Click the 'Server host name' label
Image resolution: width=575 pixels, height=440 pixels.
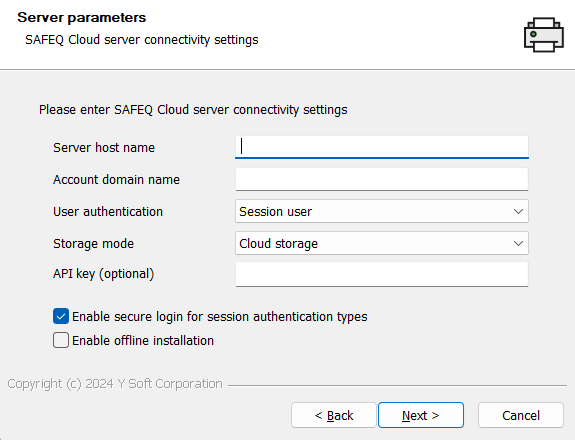click(104, 147)
